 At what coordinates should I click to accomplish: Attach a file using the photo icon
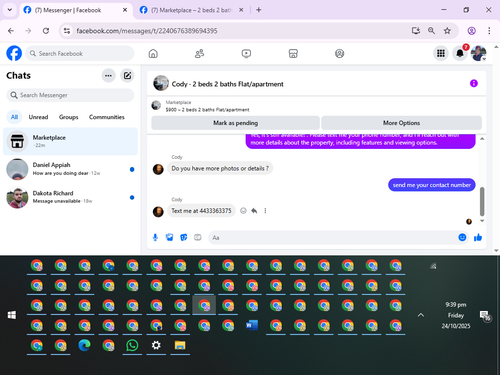(170, 237)
